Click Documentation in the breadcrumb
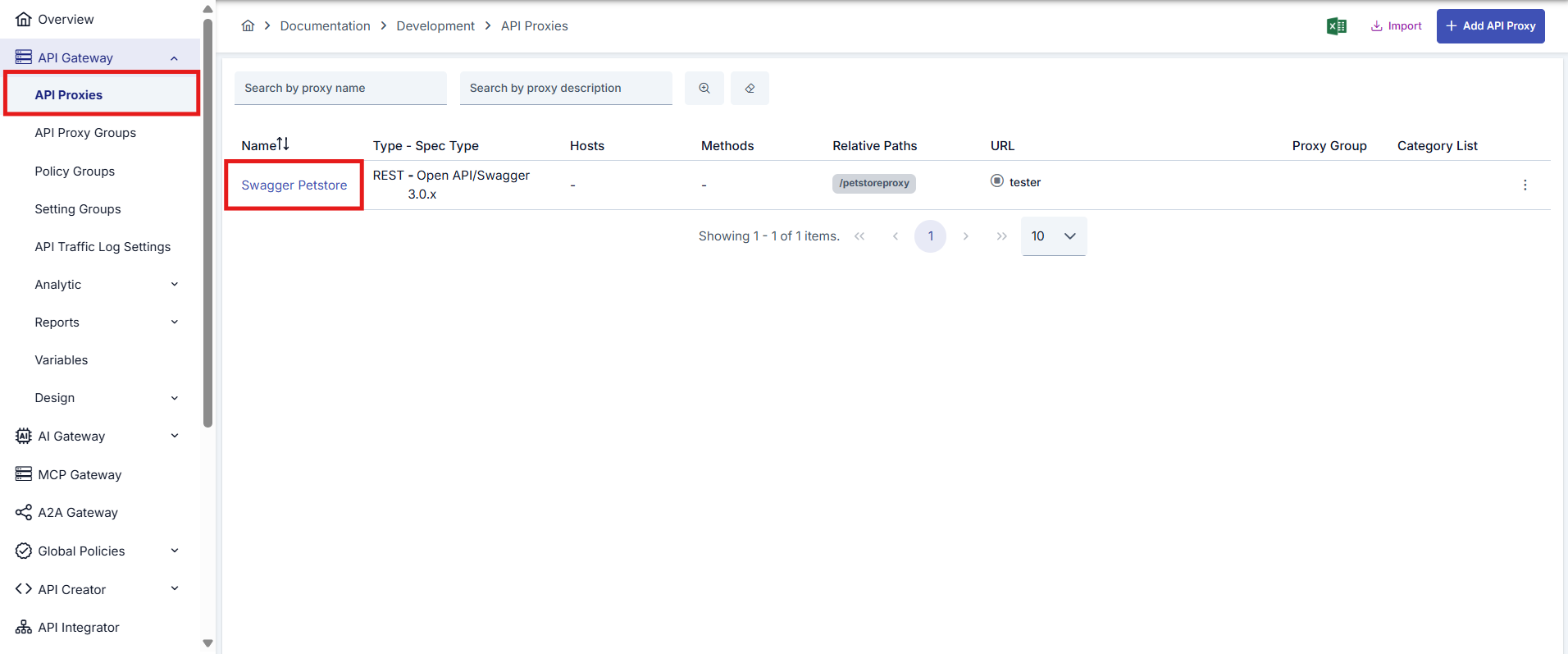1568x654 pixels. (325, 26)
